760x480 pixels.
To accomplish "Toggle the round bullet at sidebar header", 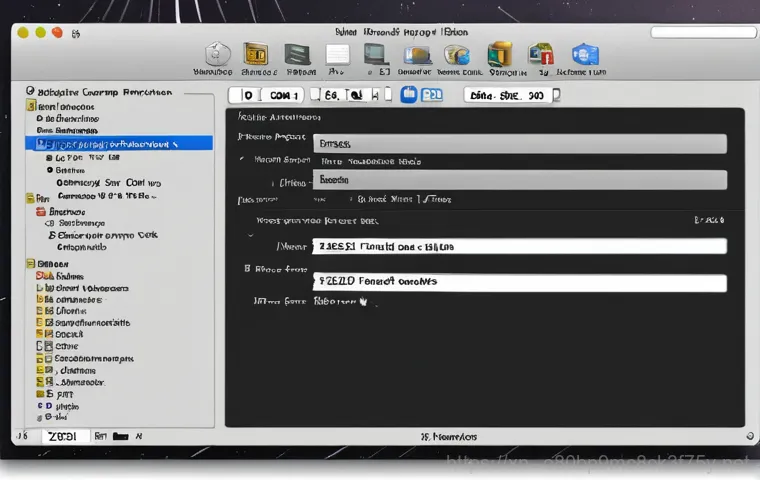I will pyautogui.click(x=30, y=91).
